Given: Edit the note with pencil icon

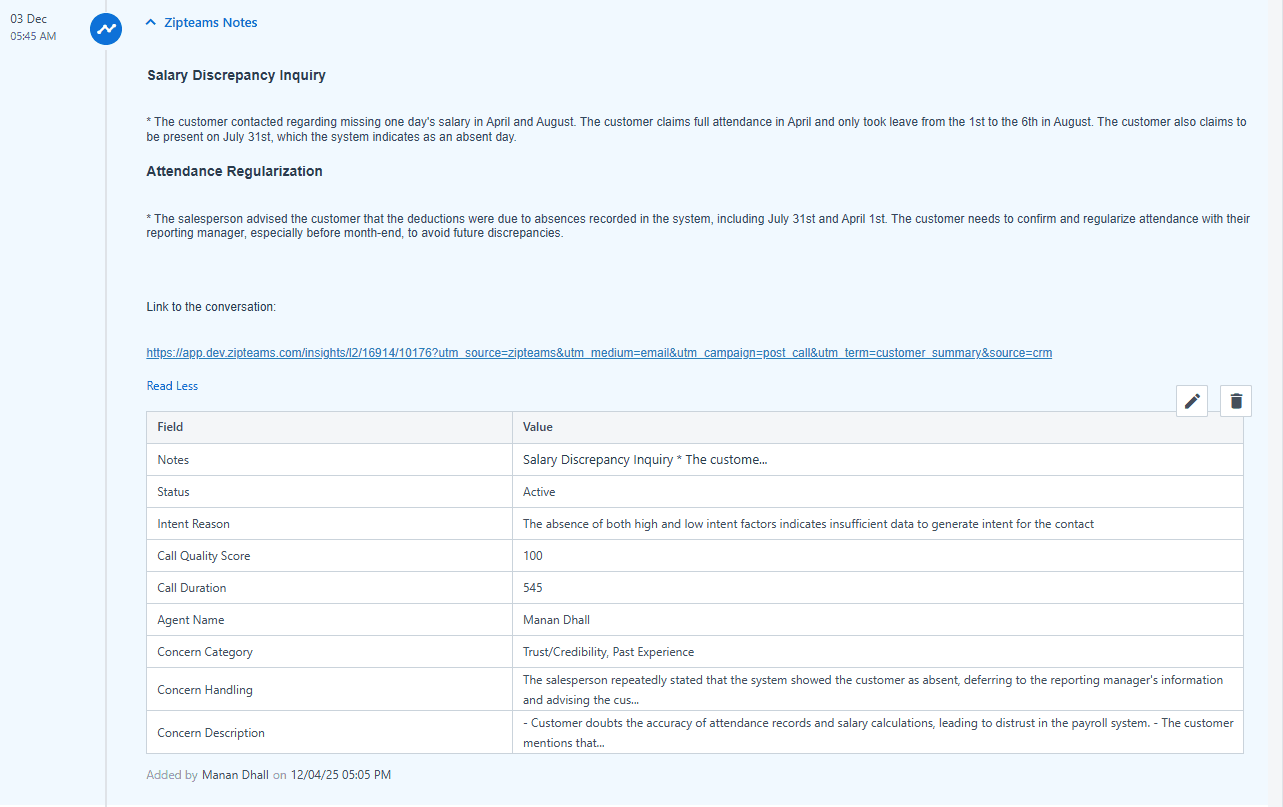Looking at the screenshot, I should click(x=1192, y=401).
